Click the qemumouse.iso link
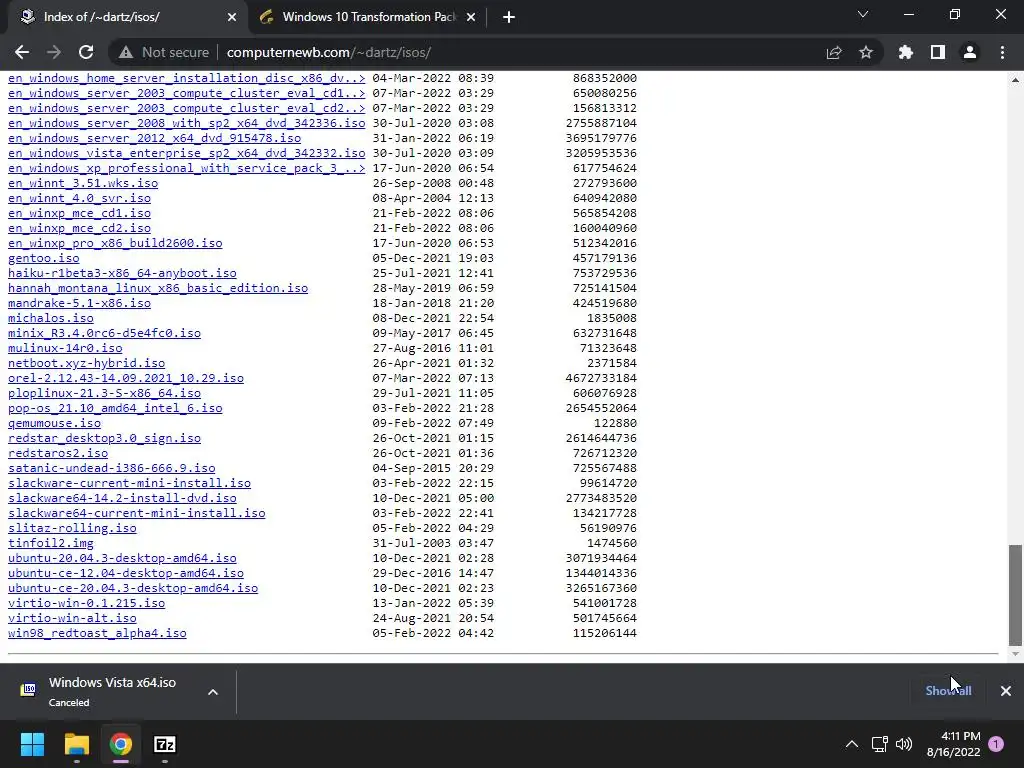The image size is (1024, 768). pyautogui.click(x=54, y=424)
